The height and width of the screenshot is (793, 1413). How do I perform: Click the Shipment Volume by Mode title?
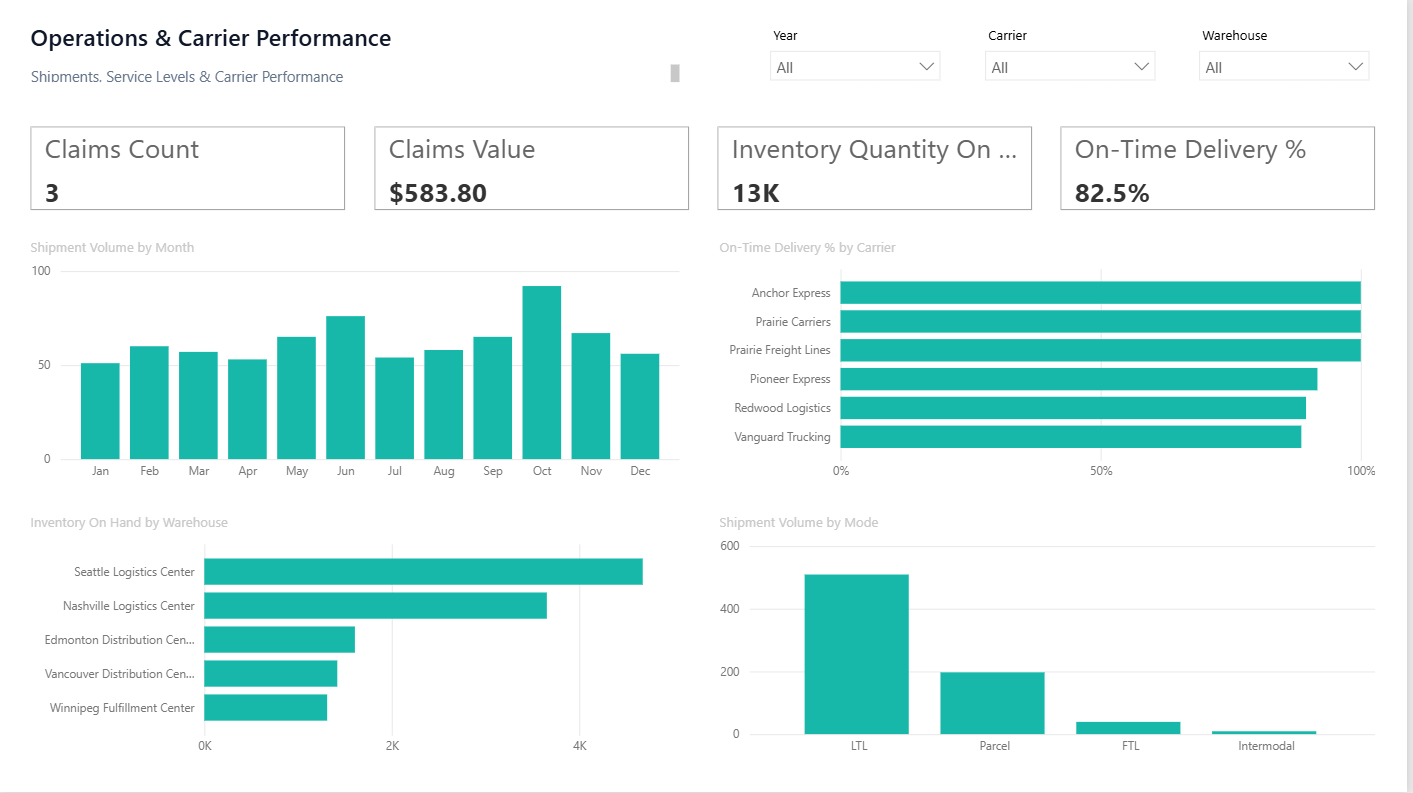click(798, 522)
